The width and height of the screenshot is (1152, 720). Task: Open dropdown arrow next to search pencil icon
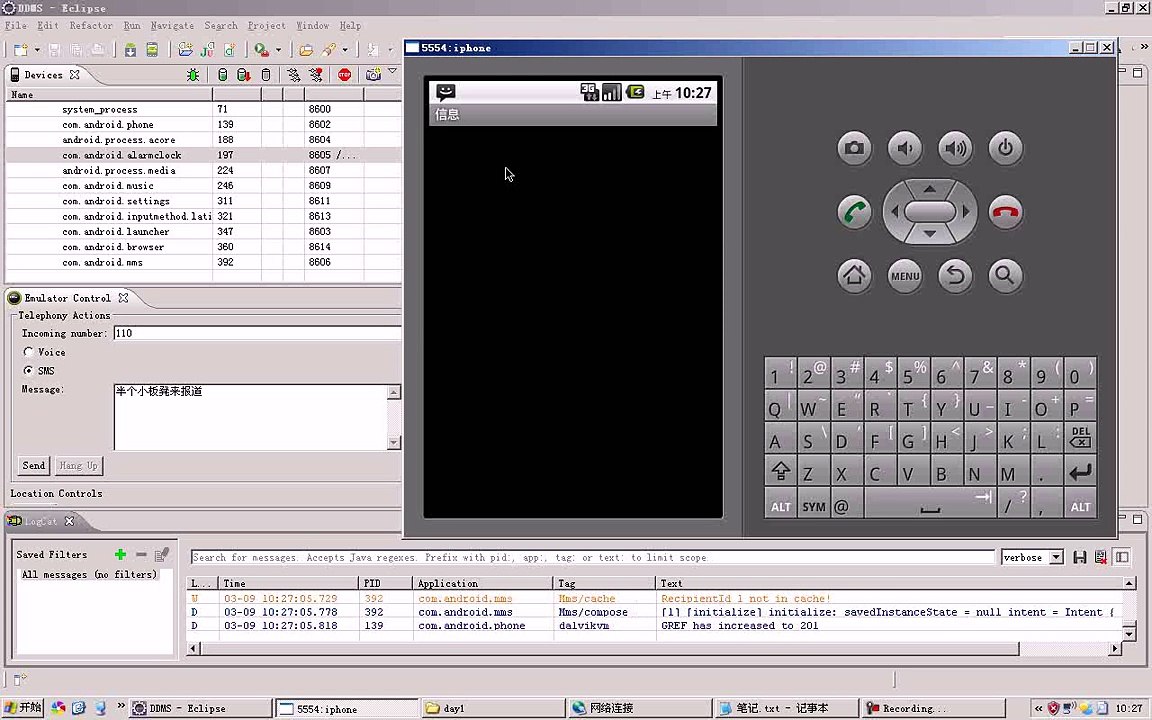[x=345, y=50]
